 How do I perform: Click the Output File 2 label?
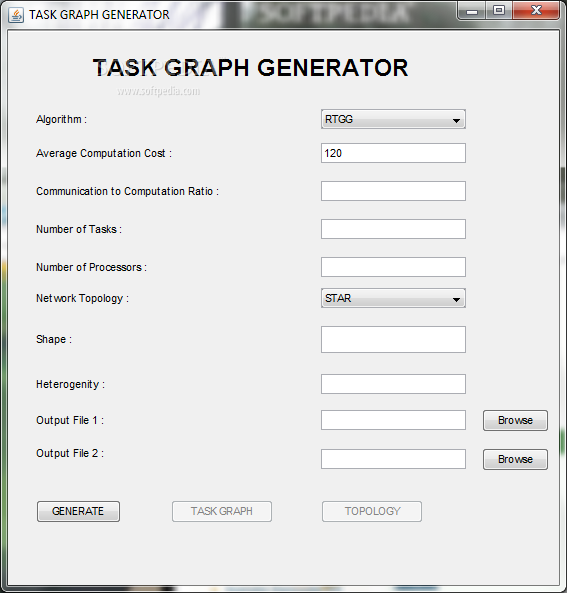70,453
